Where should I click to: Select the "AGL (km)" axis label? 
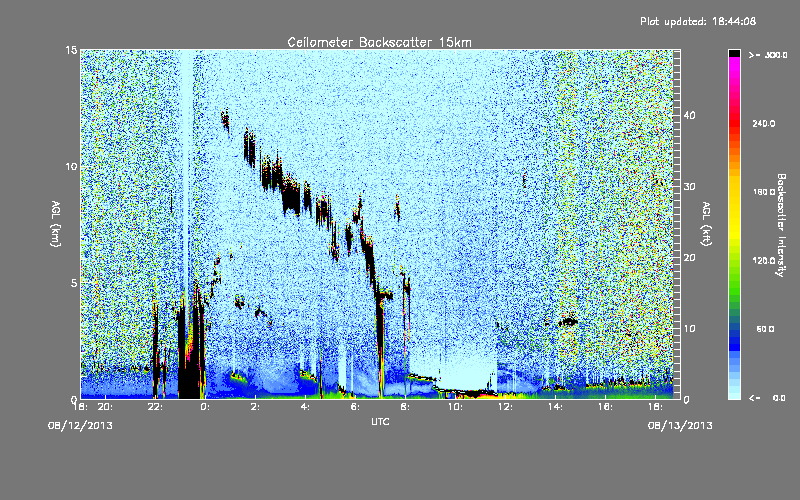point(56,224)
